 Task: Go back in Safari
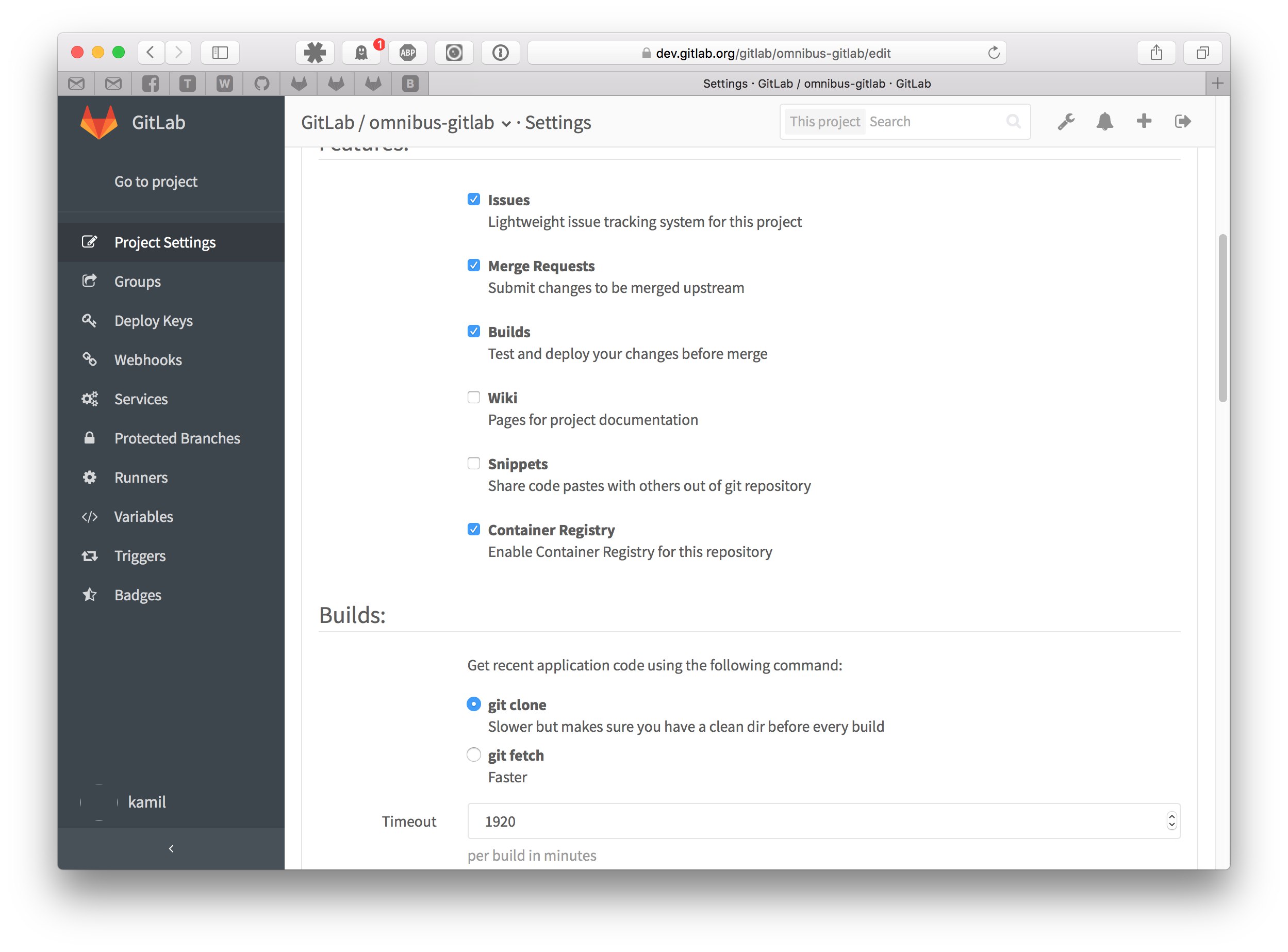pyautogui.click(x=151, y=53)
